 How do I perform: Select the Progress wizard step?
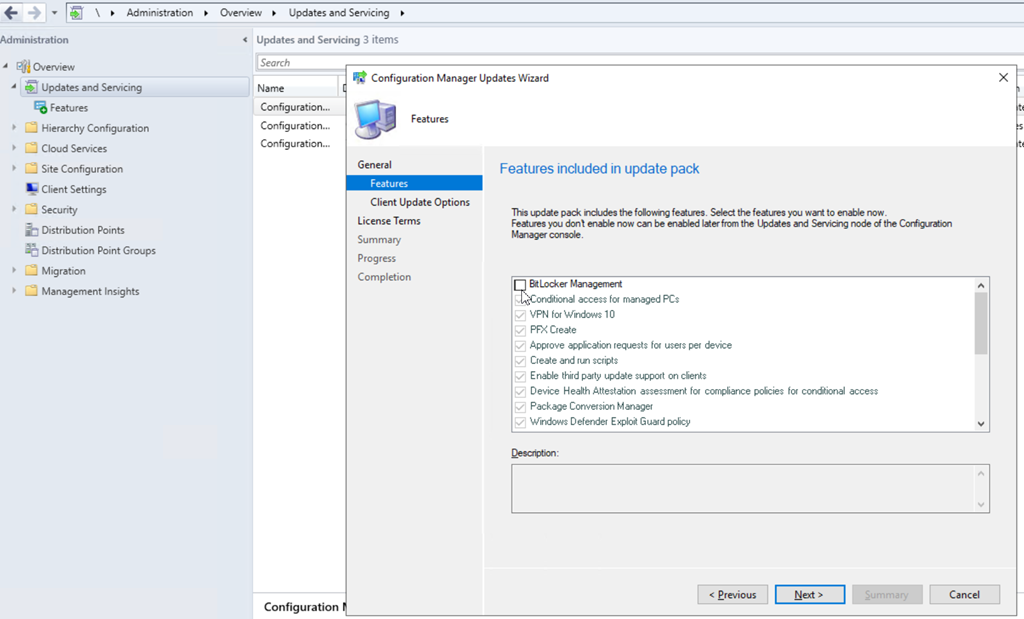tap(376, 259)
